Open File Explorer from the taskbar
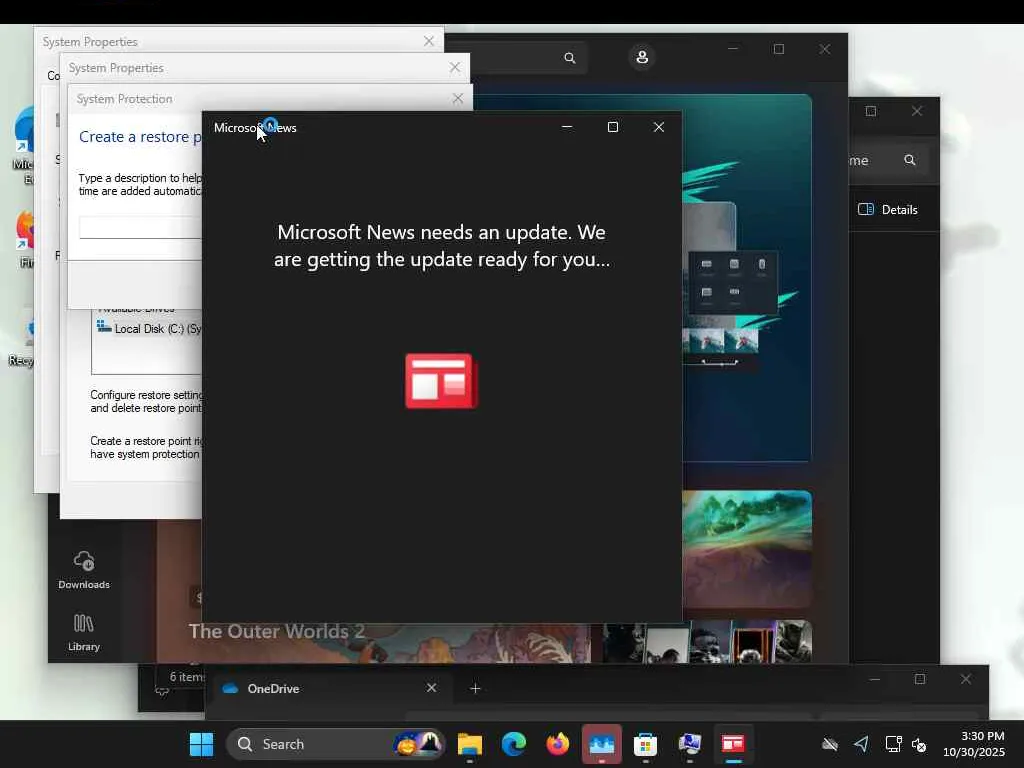The image size is (1024, 768). point(470,744)
